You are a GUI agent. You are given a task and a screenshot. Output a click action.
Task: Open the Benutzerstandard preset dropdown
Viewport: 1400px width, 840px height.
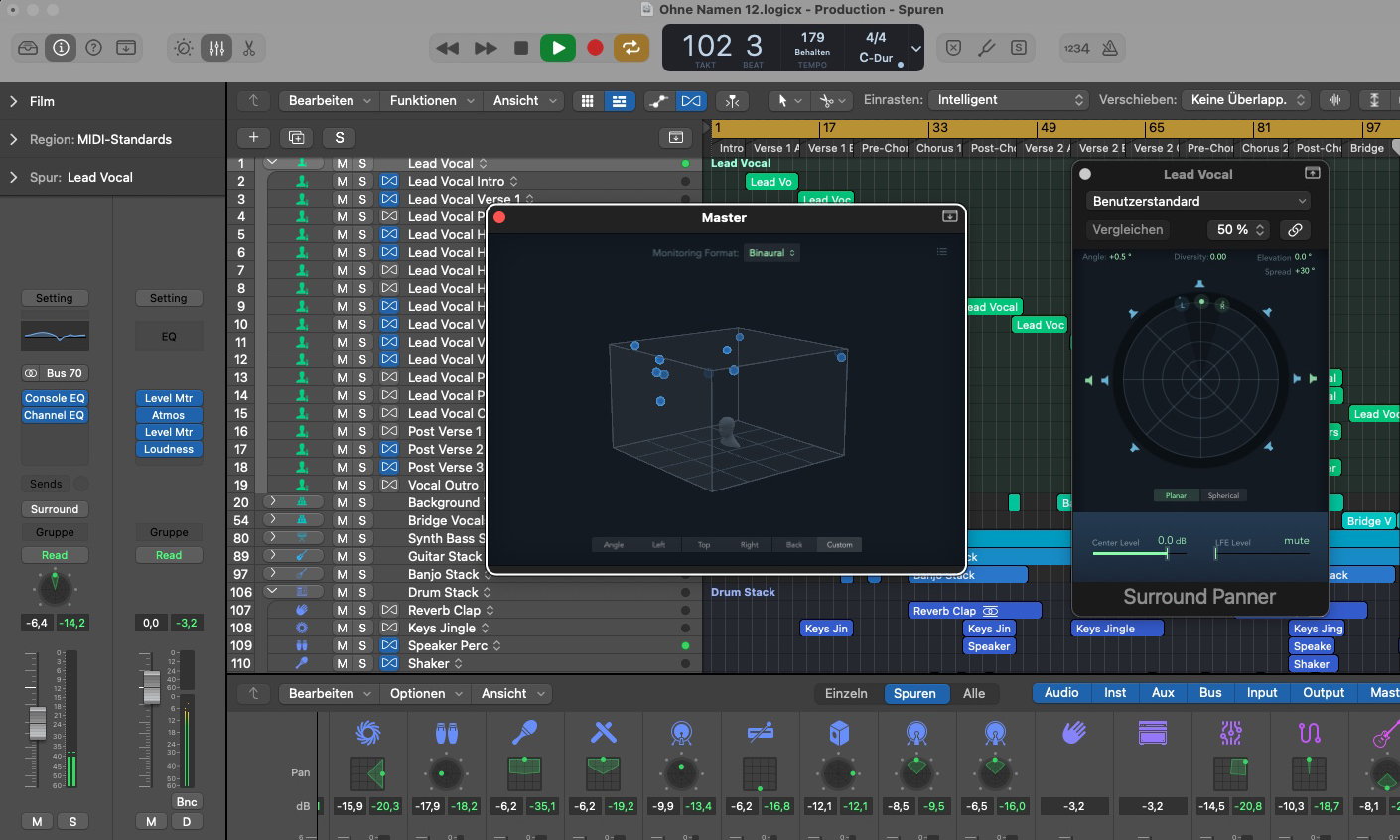(1198, 201)
